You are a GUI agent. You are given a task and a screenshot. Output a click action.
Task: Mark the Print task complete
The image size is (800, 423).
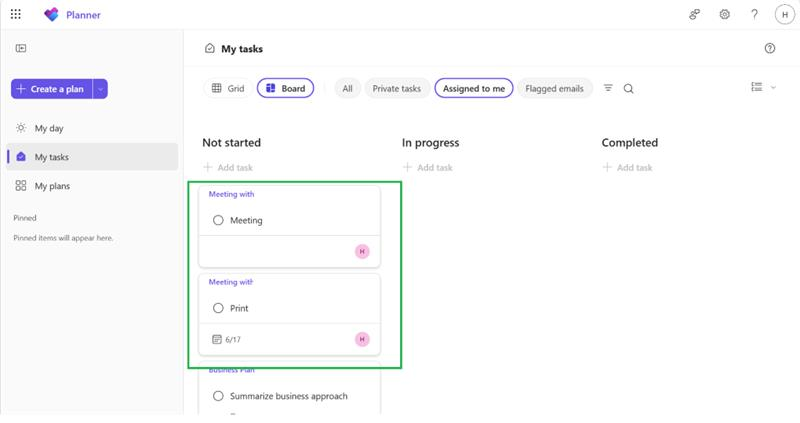click(218, 308)
